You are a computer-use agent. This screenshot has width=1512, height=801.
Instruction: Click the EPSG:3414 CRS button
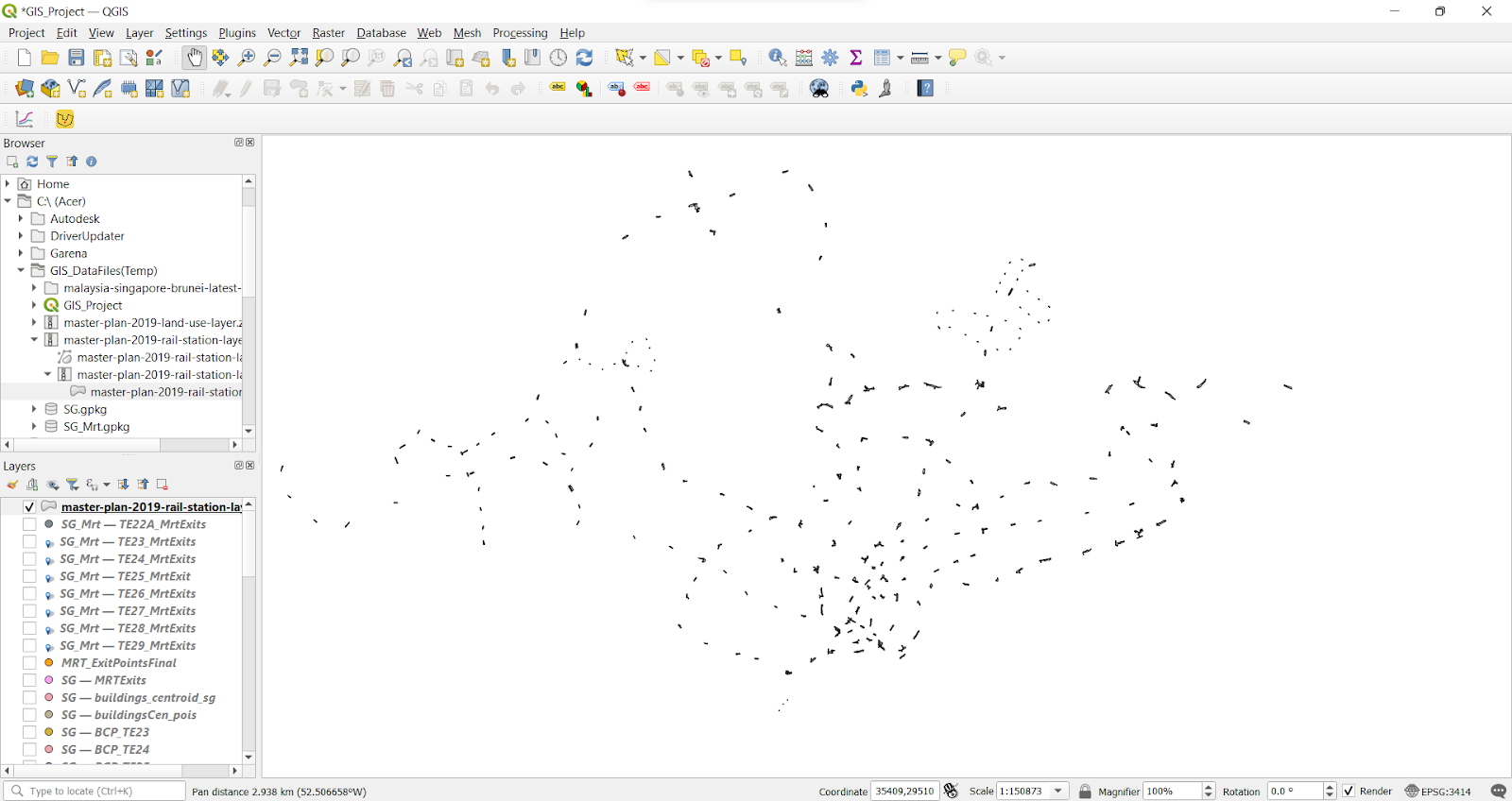(1437, 792)
